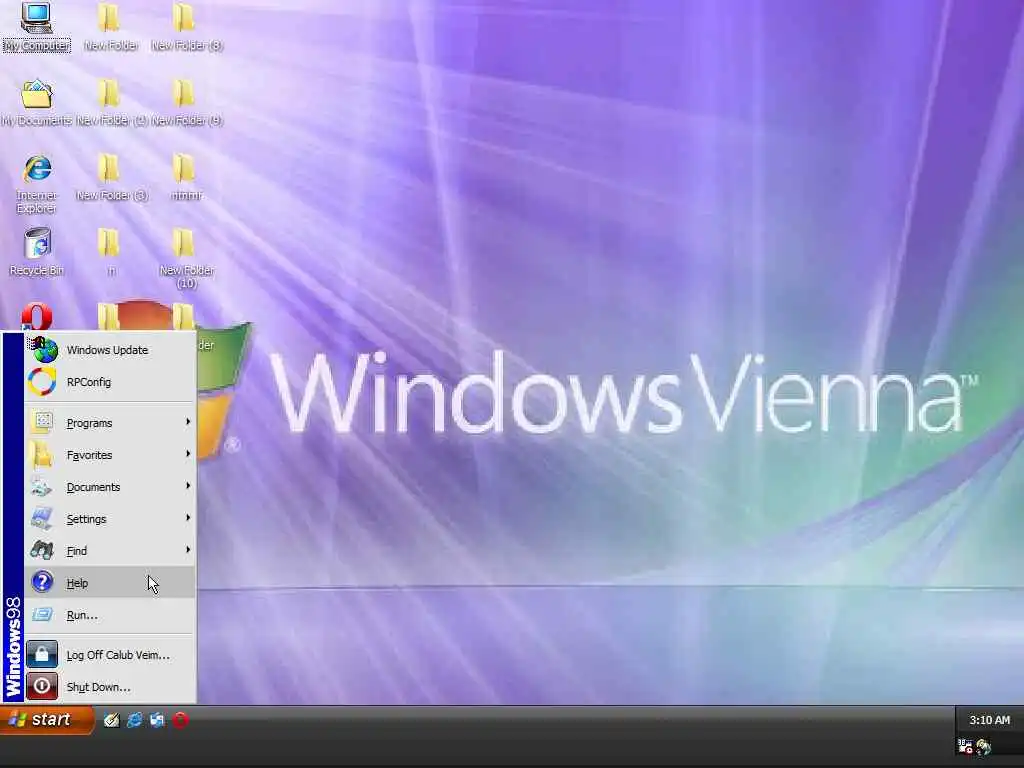Launch Internet Explorer from the quick launch bar
The image size is (1024, 768).
pyautogui.click(x=135, y=720)
